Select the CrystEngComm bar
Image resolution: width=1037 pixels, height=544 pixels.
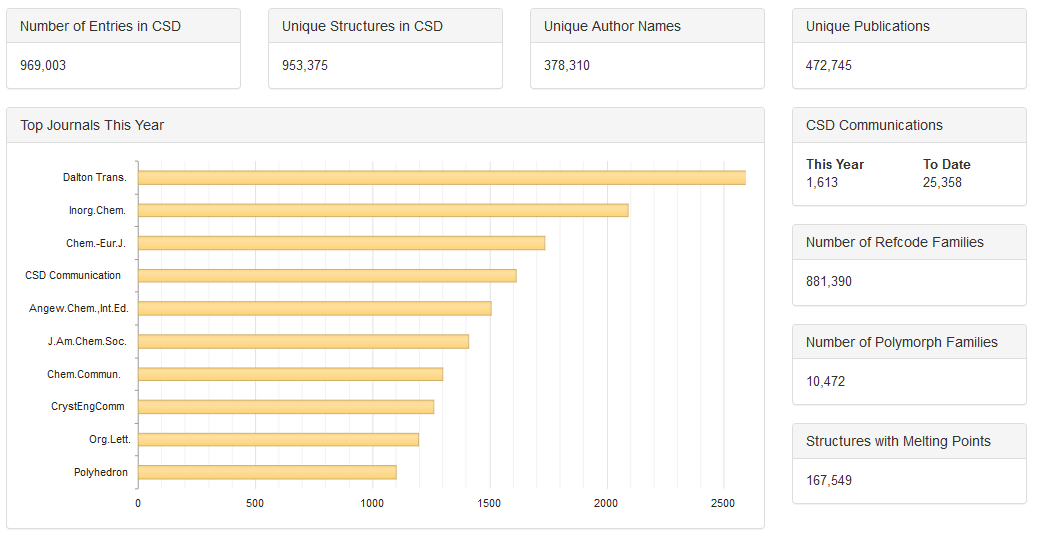[x=286, y=407]
